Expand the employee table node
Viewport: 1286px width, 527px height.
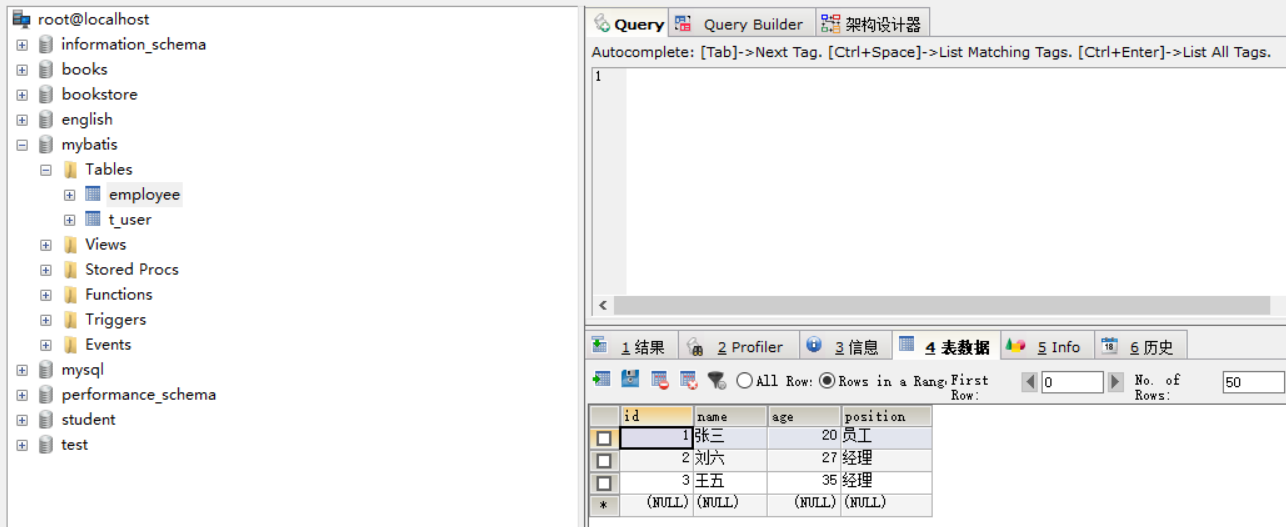coord(69,195)
